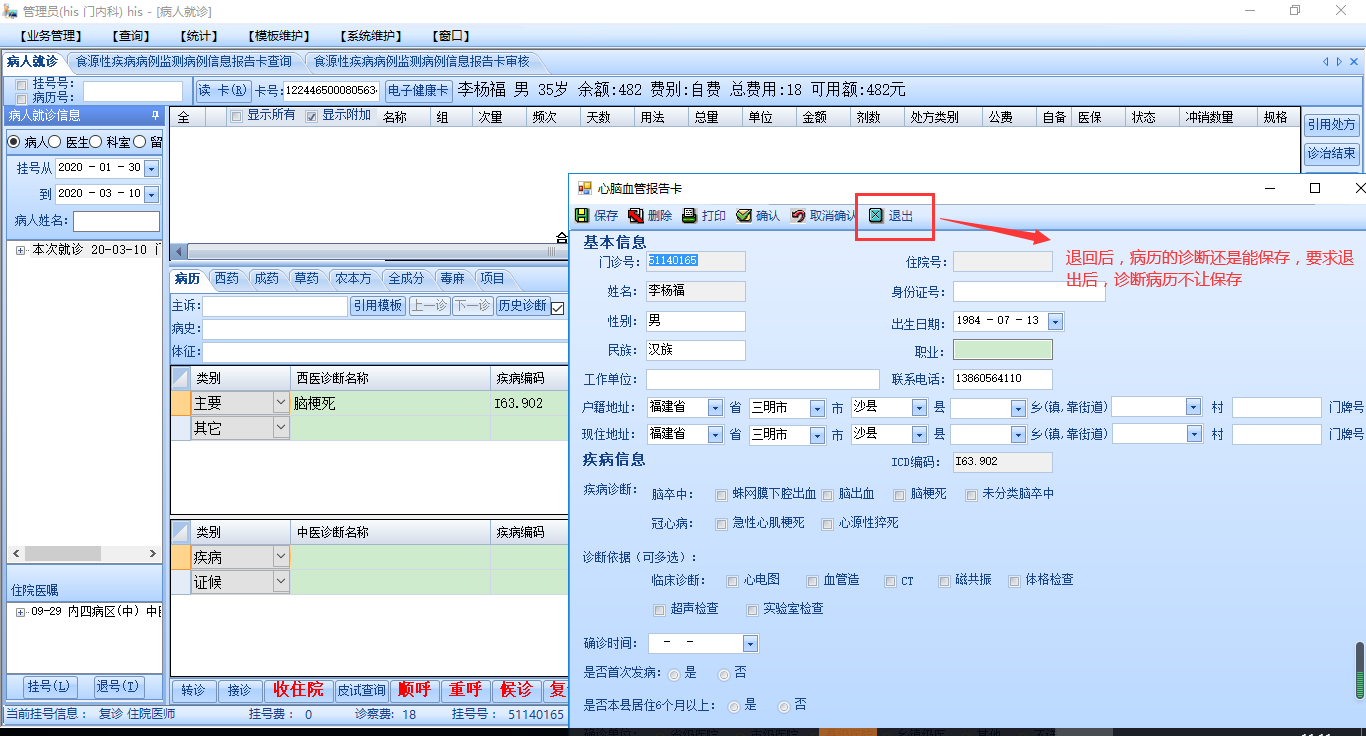The height and width of the screenshot is (736, 1366).
Task: Save the 心脑血管报告卡 with 保存
Action: [x=597, y=215]
